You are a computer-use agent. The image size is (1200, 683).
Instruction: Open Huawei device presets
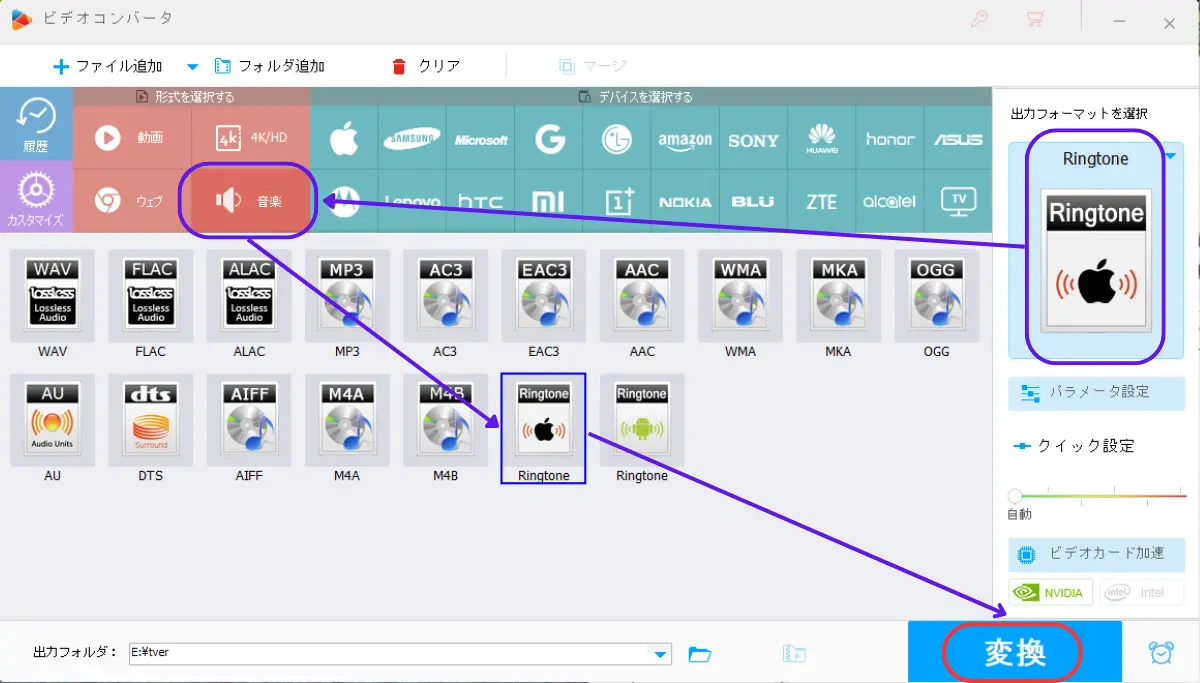point(822,139)
